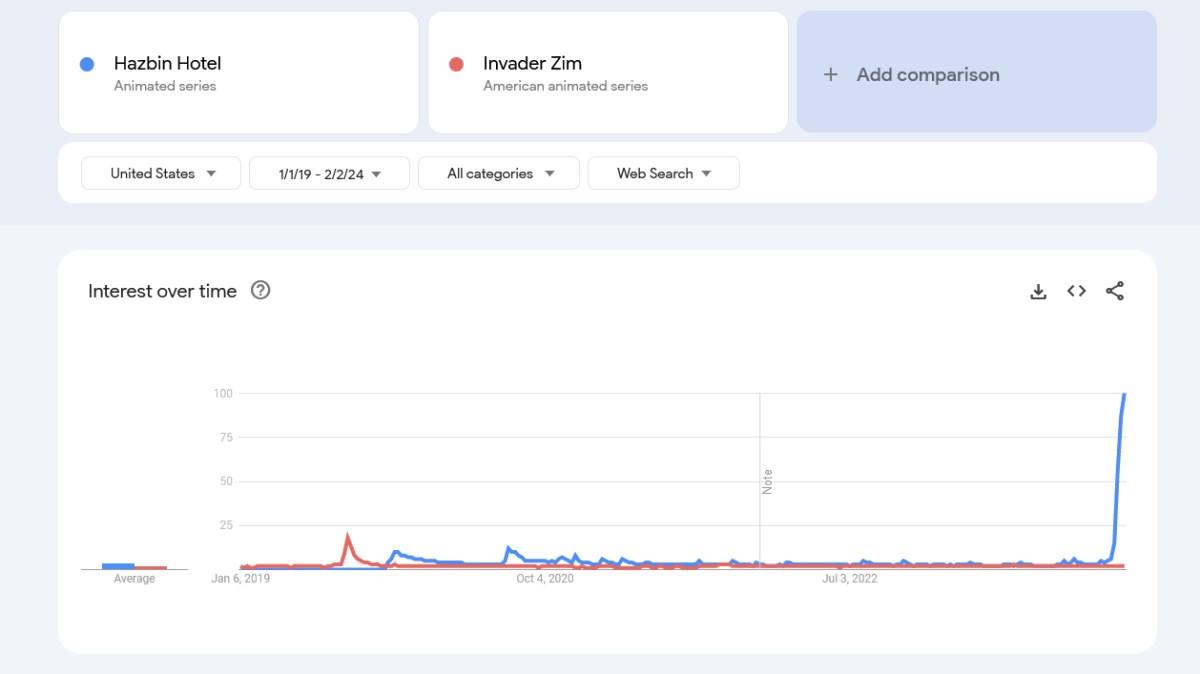Image resolution: width=1200 pixels, height=674 pixels.
Task: Click the Invader Zim average interest bar
Action: 152,566
